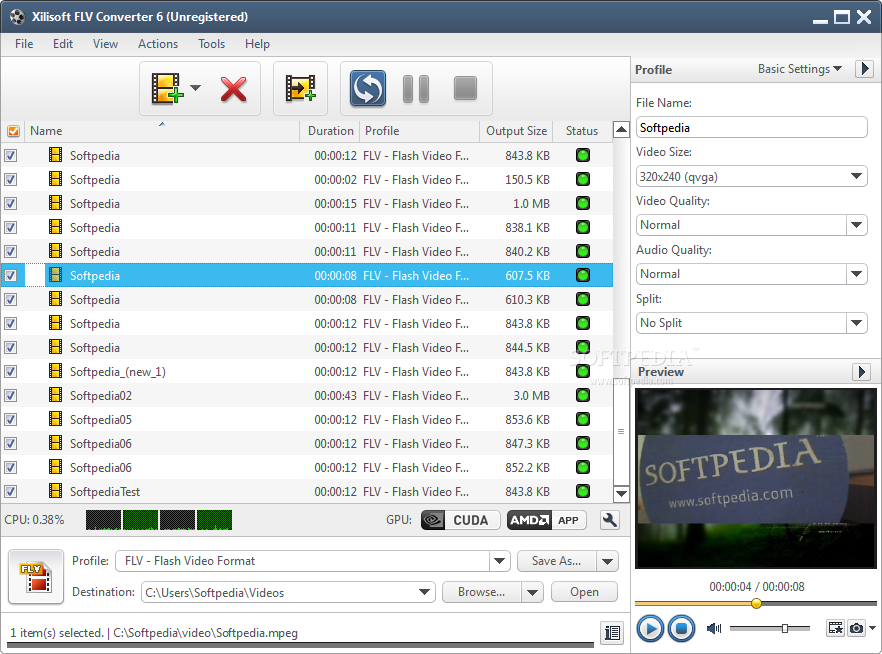Uncheck the 1.0 MB row checkbox
The height and width of the screenshot is (654, 882).
pyautogui.click(x=11, y=204)
